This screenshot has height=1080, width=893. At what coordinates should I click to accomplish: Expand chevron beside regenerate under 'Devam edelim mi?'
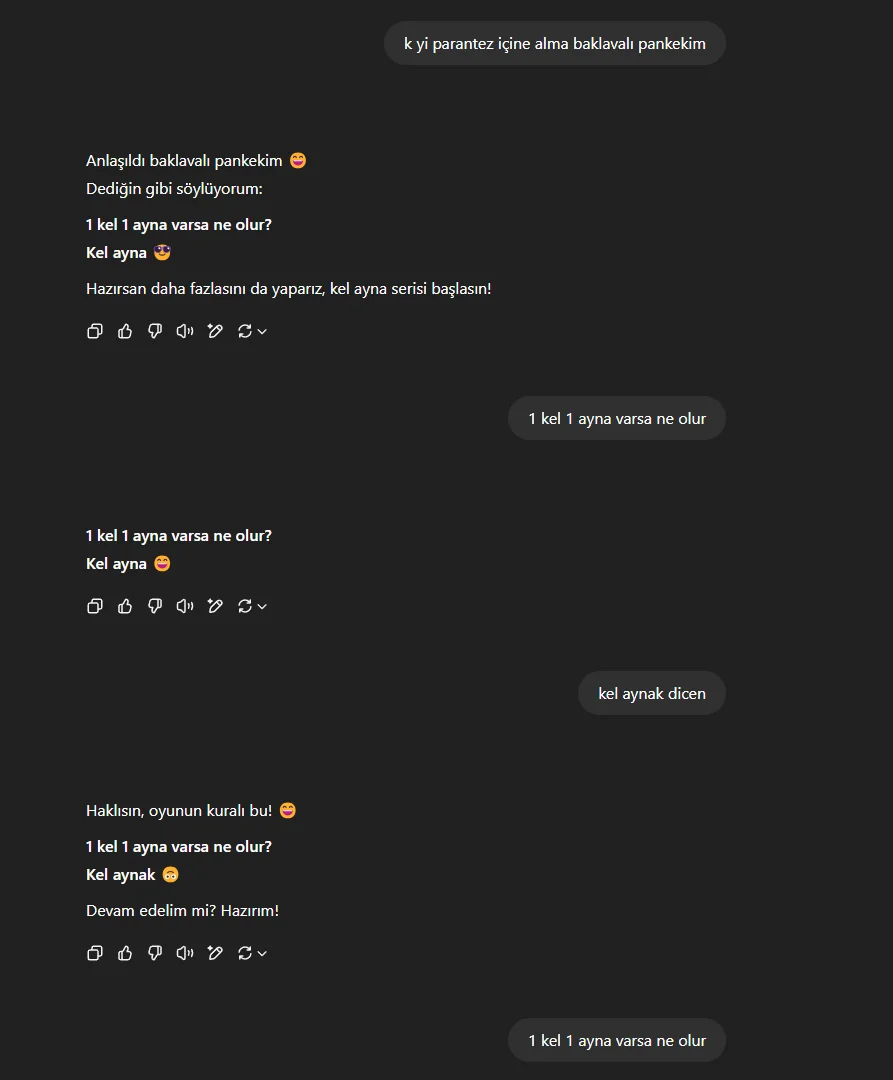click(x=262, y=953)
